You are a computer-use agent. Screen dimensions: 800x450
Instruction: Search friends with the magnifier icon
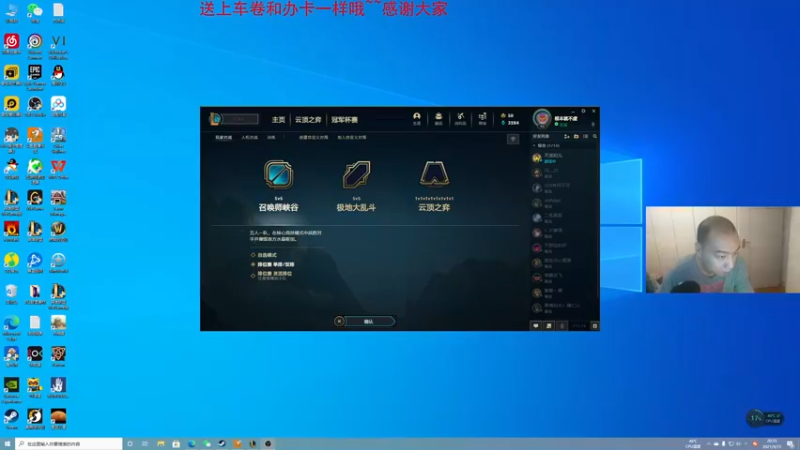tap(594, 136)
